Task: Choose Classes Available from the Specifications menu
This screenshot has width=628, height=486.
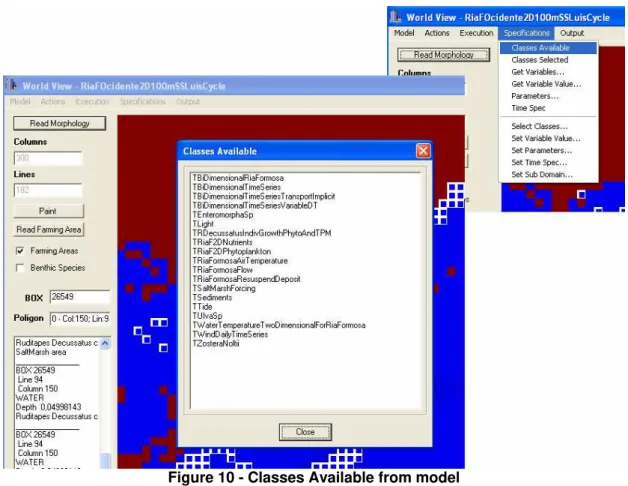Action: pos(548,48)
